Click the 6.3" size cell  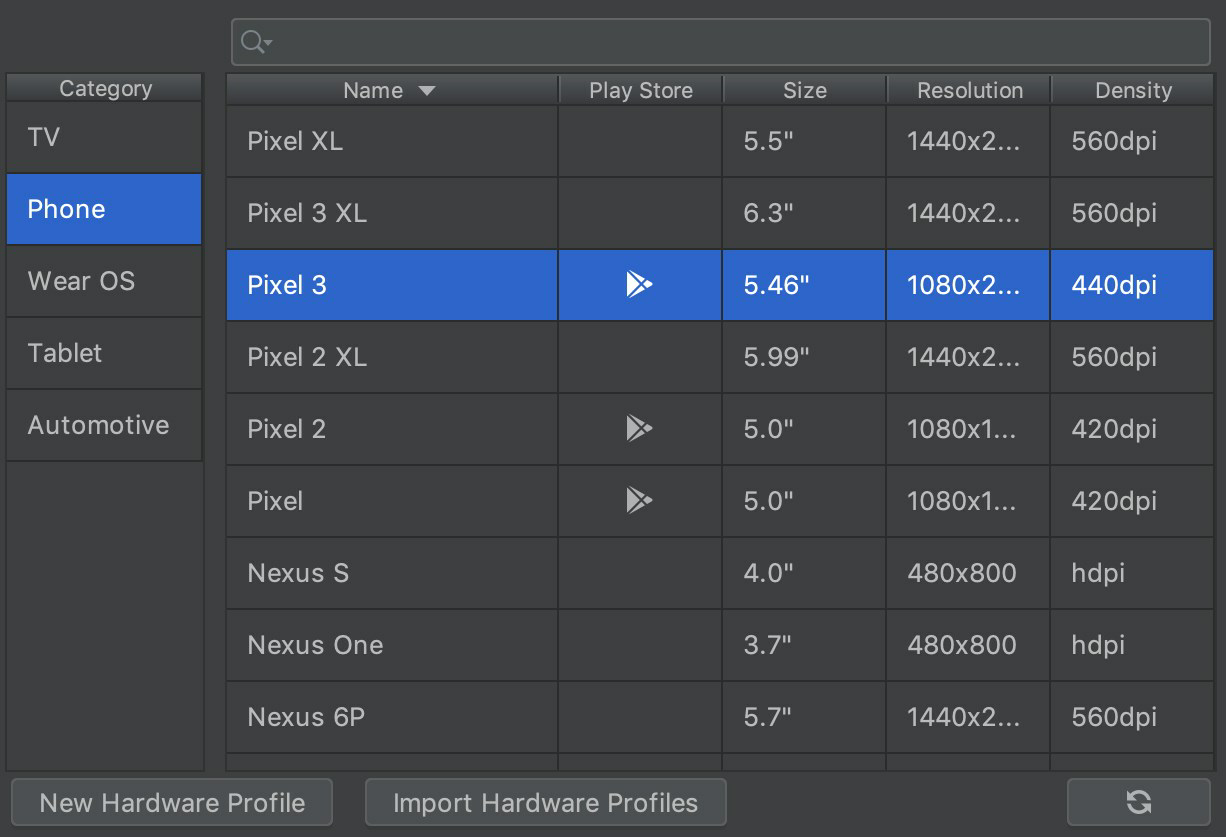804,213
